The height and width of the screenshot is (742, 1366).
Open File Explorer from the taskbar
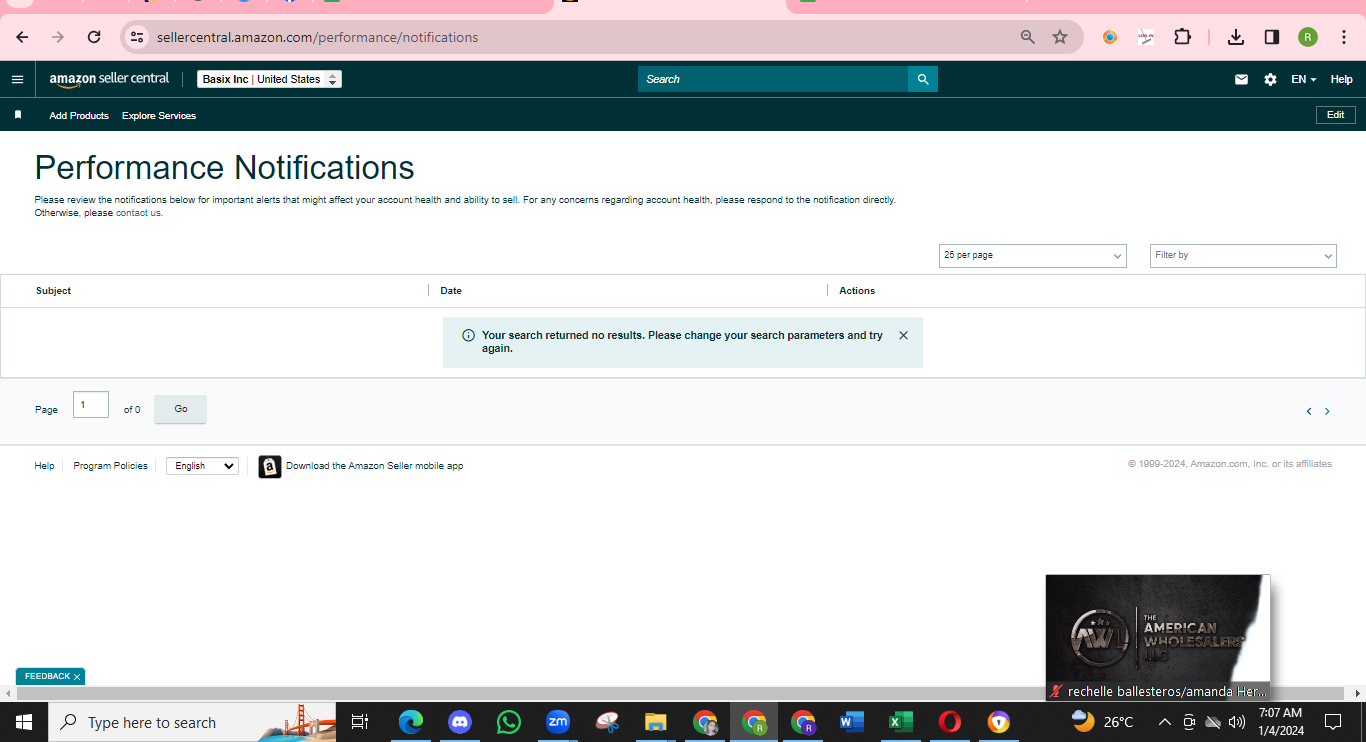[656, 722]
